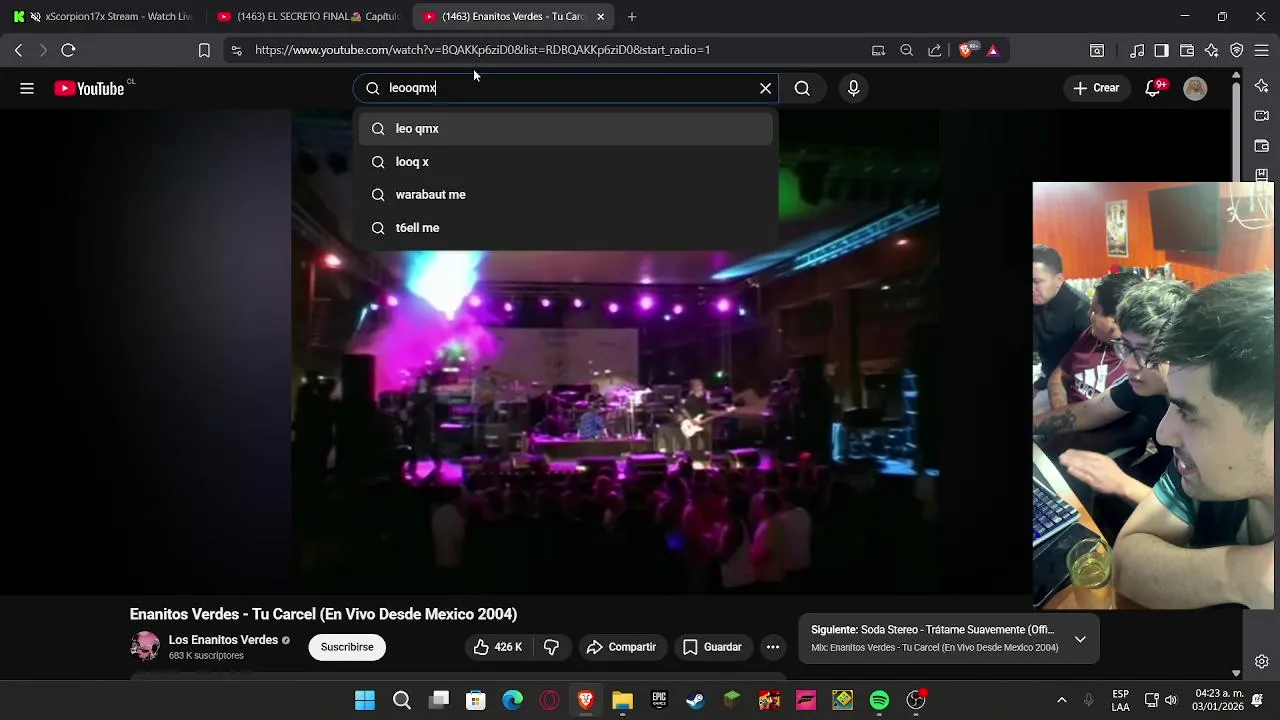Open a new browser tab
The height and width of the screenshot is (720, 1280).
[632, 16]
